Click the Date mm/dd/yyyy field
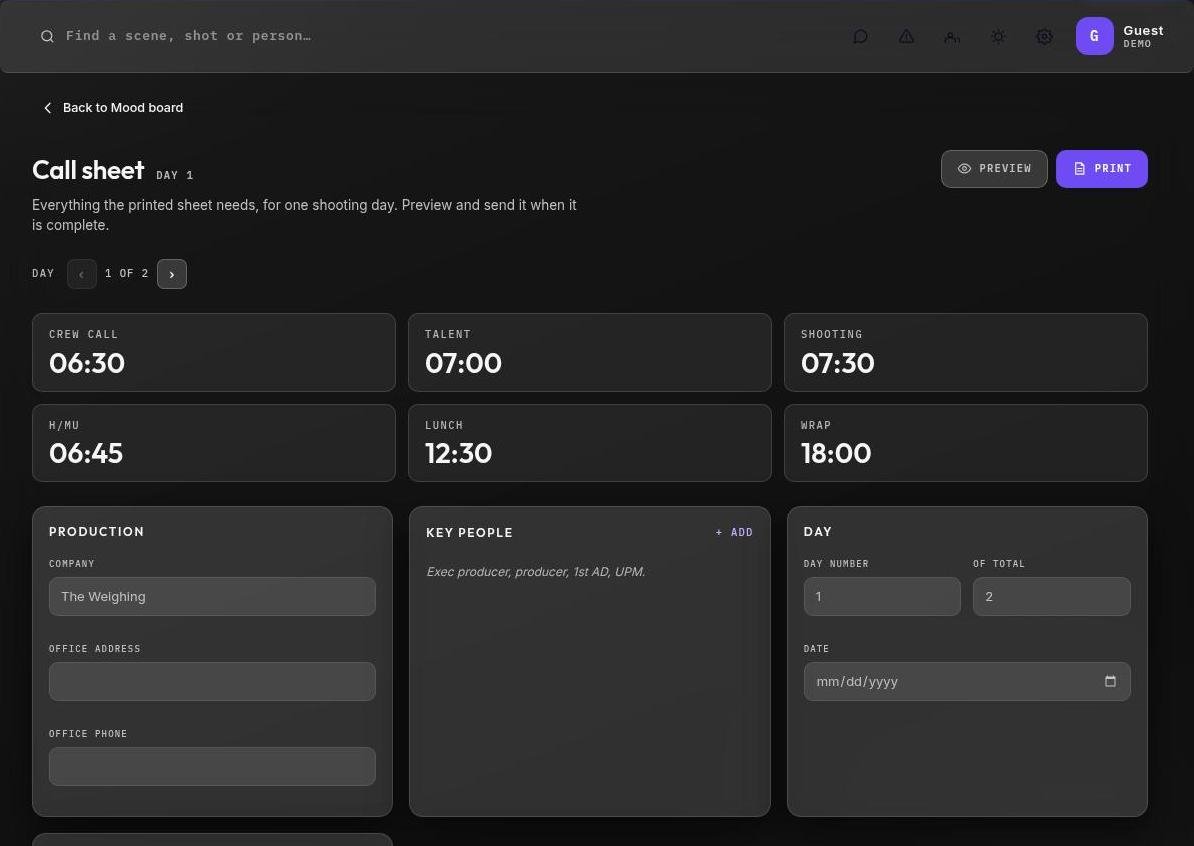 [967, 682]
